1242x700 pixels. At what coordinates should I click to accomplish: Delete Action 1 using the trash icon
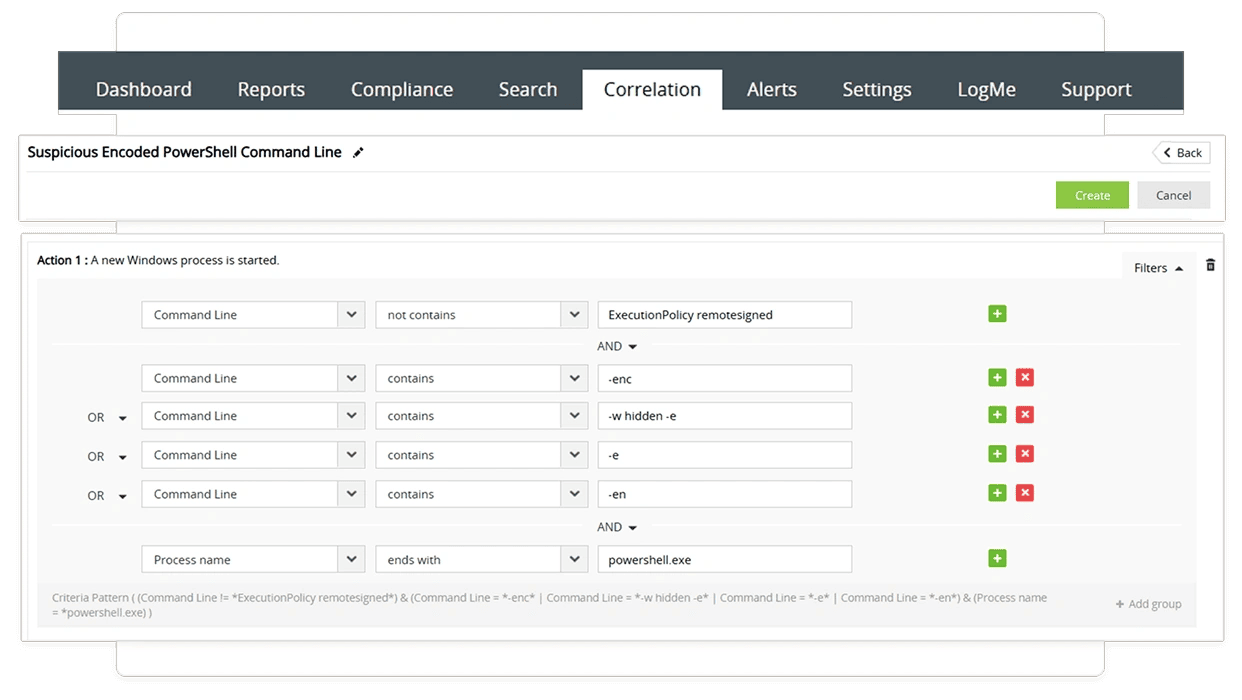point(1210,266)
